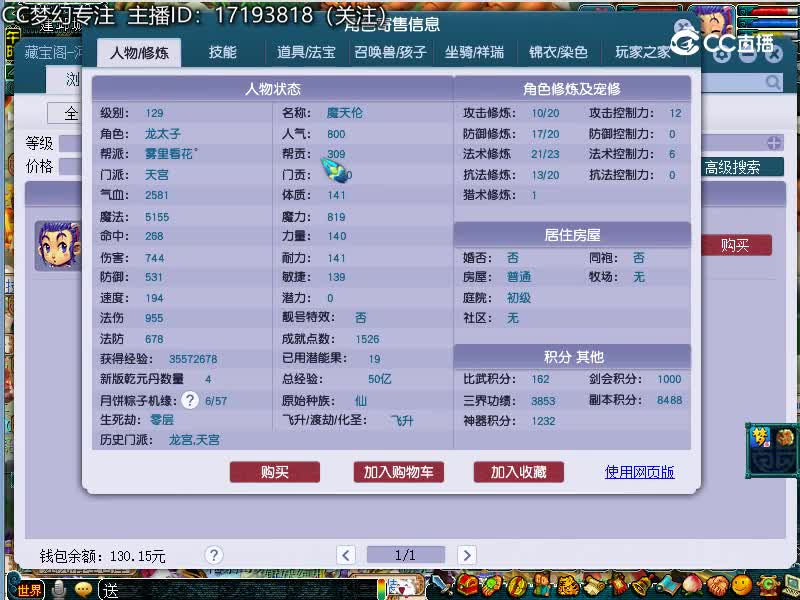Image resolution: width=800 pixels, height=600 pixels.
Task: Click the 庭院 value 初级
Action: (519, 298)
